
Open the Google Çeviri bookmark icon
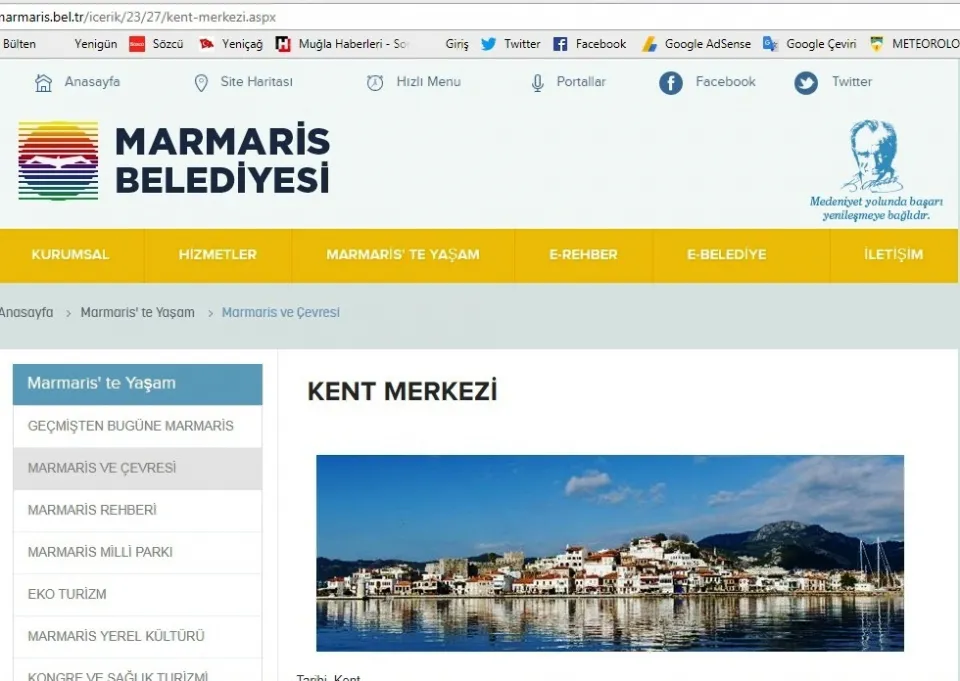pyautogui.click(x=771, y=44)
